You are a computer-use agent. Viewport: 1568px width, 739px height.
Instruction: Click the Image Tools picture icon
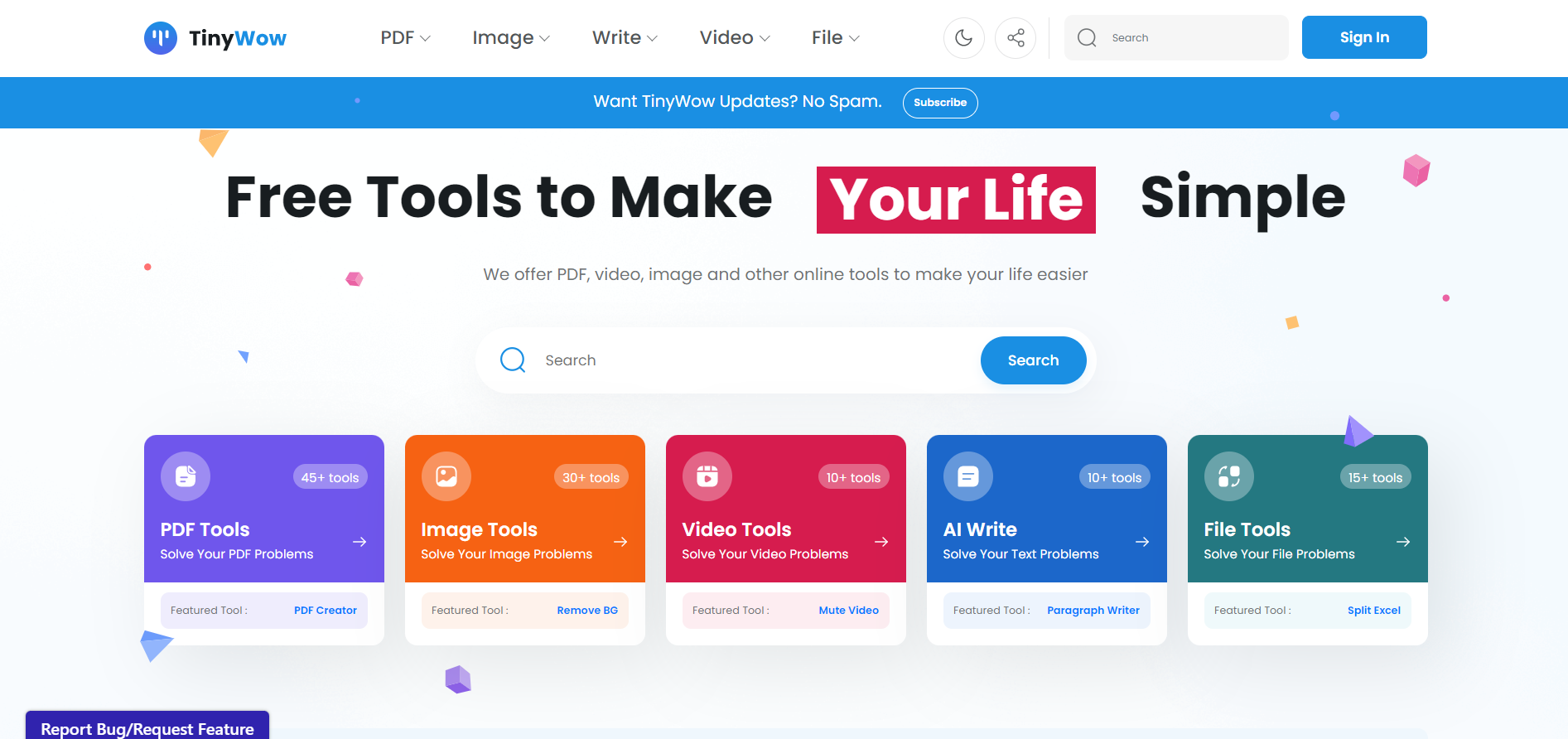446,476
